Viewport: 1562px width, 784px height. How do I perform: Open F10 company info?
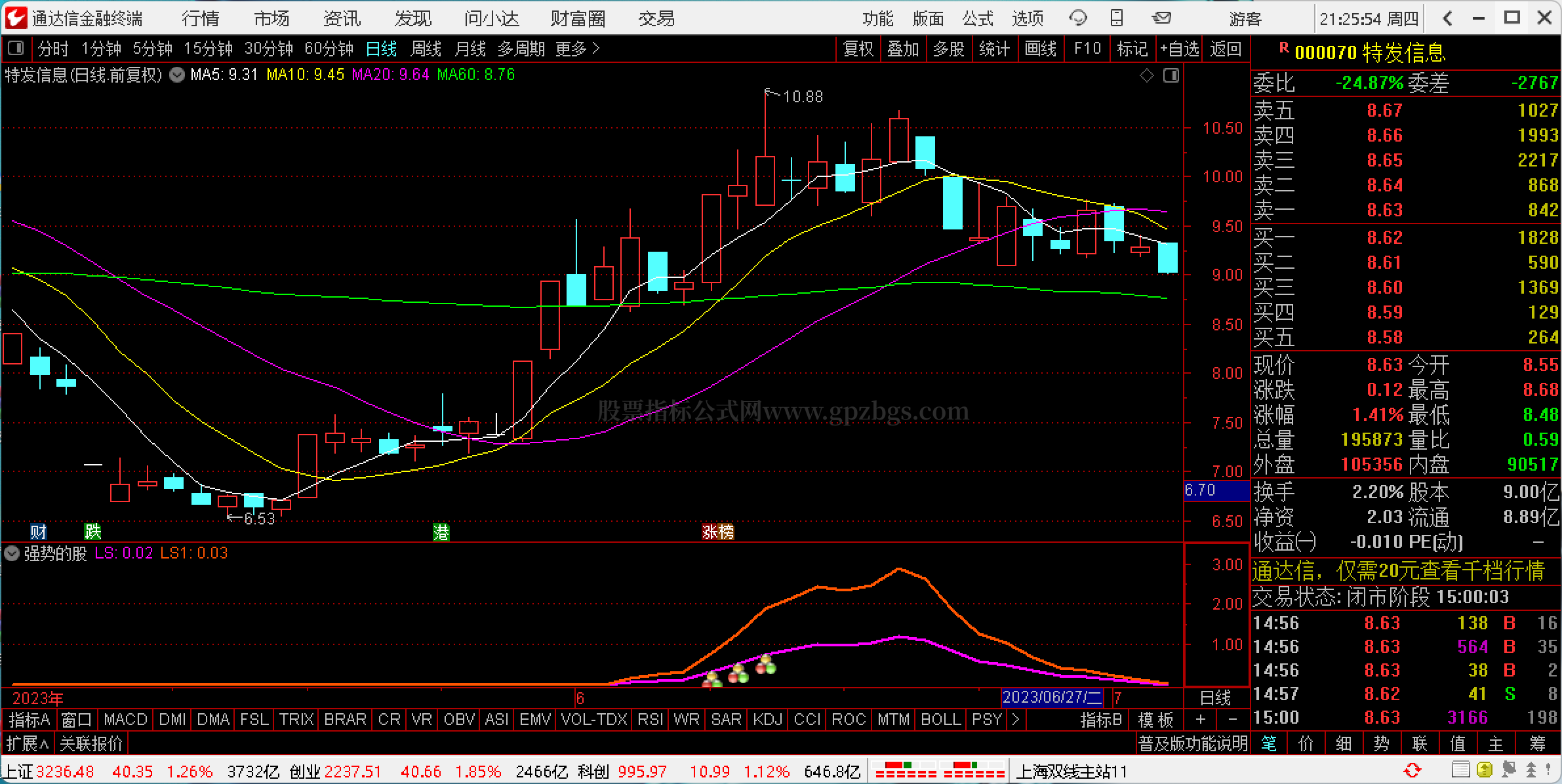pyautogui.click(x=1087, y=49)
